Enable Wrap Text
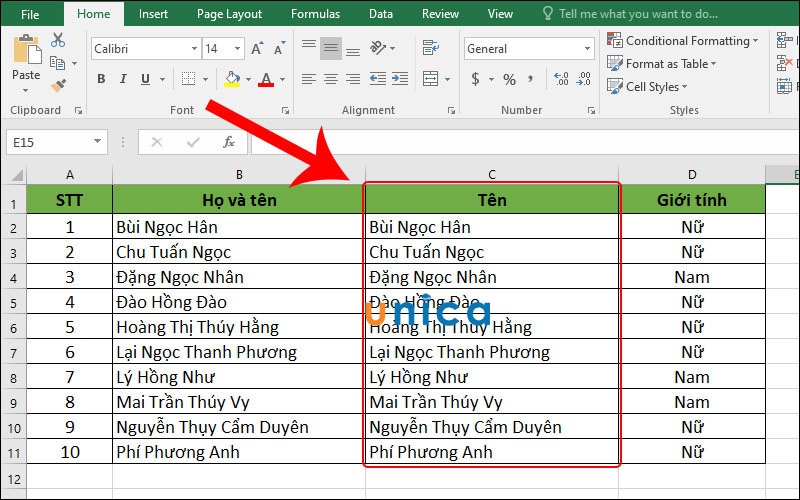The width and height of the screenshot is (800, 500). 431,48
